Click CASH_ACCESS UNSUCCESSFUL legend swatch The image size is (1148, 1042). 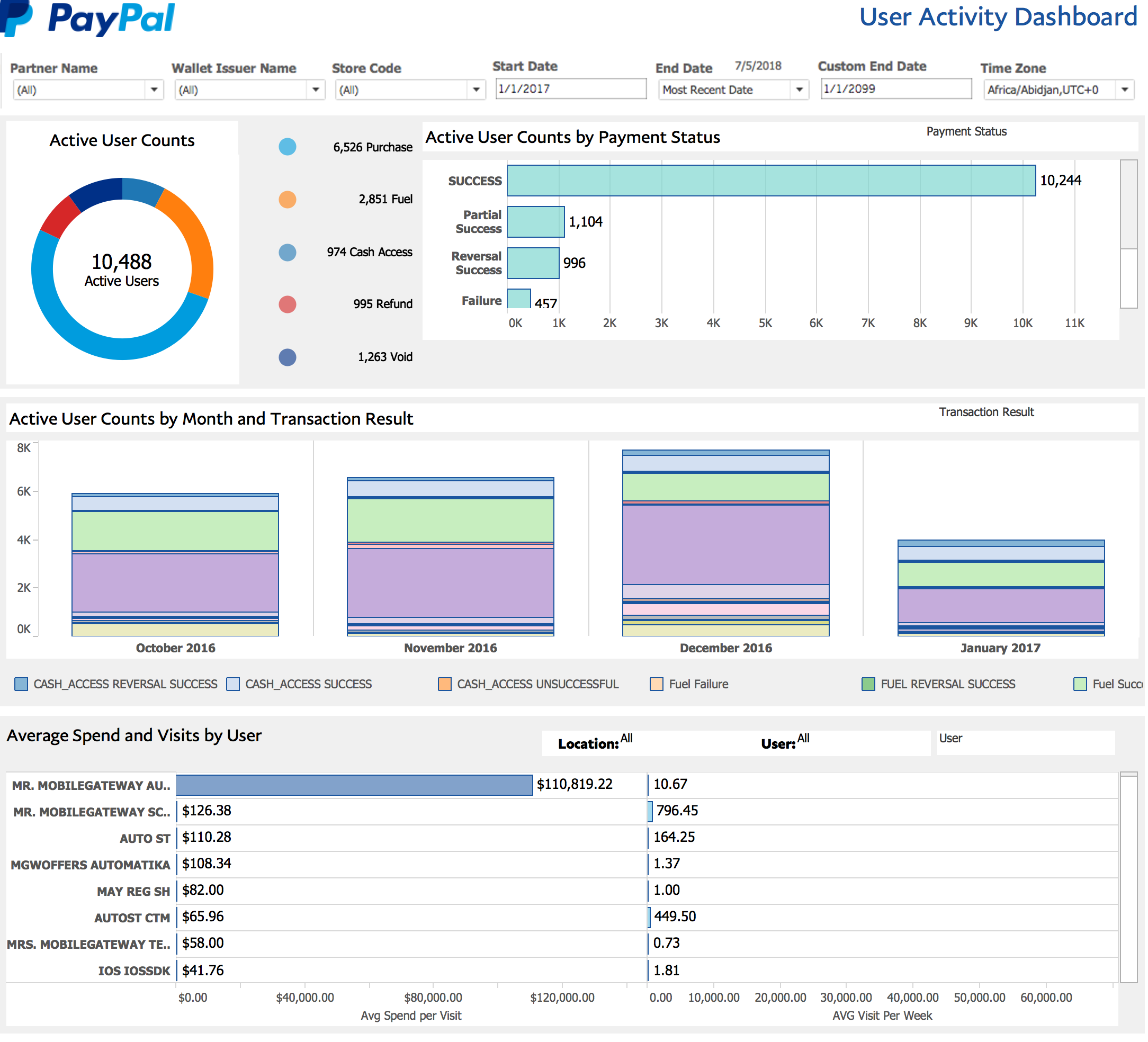tap(445, 685)
